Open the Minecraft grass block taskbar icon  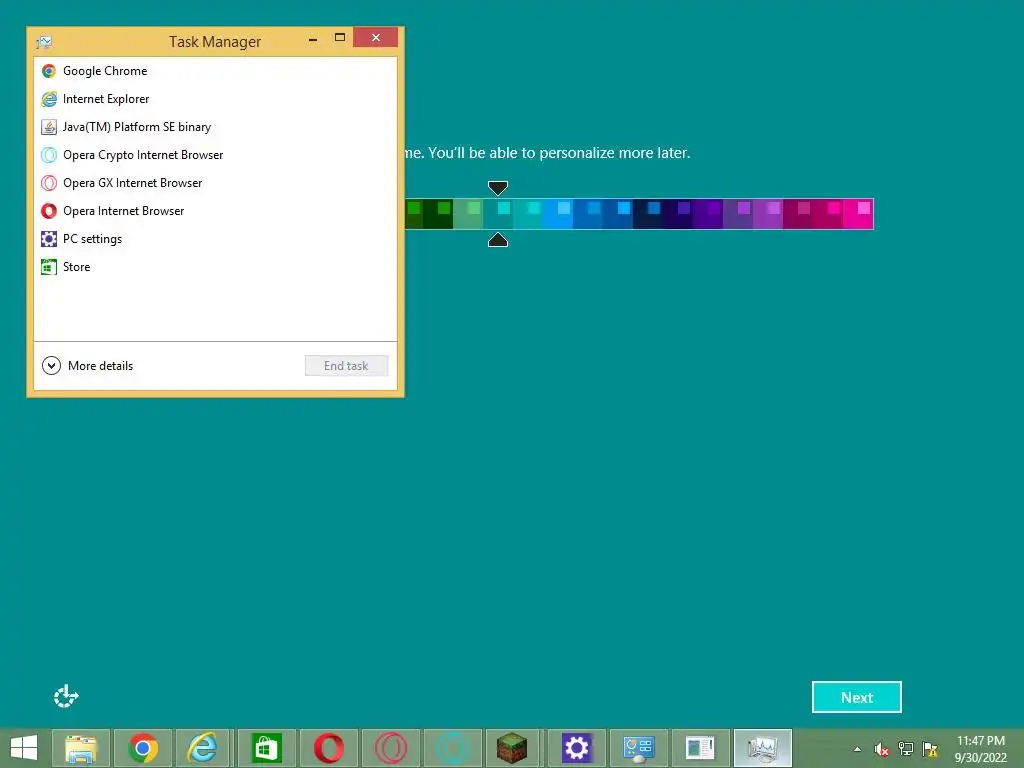[512, 748]
